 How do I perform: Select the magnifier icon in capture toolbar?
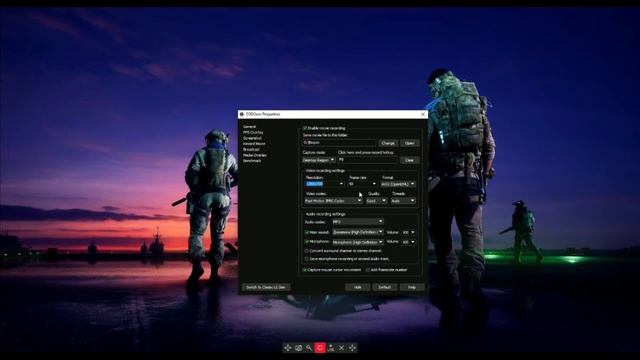pos(309,348)
